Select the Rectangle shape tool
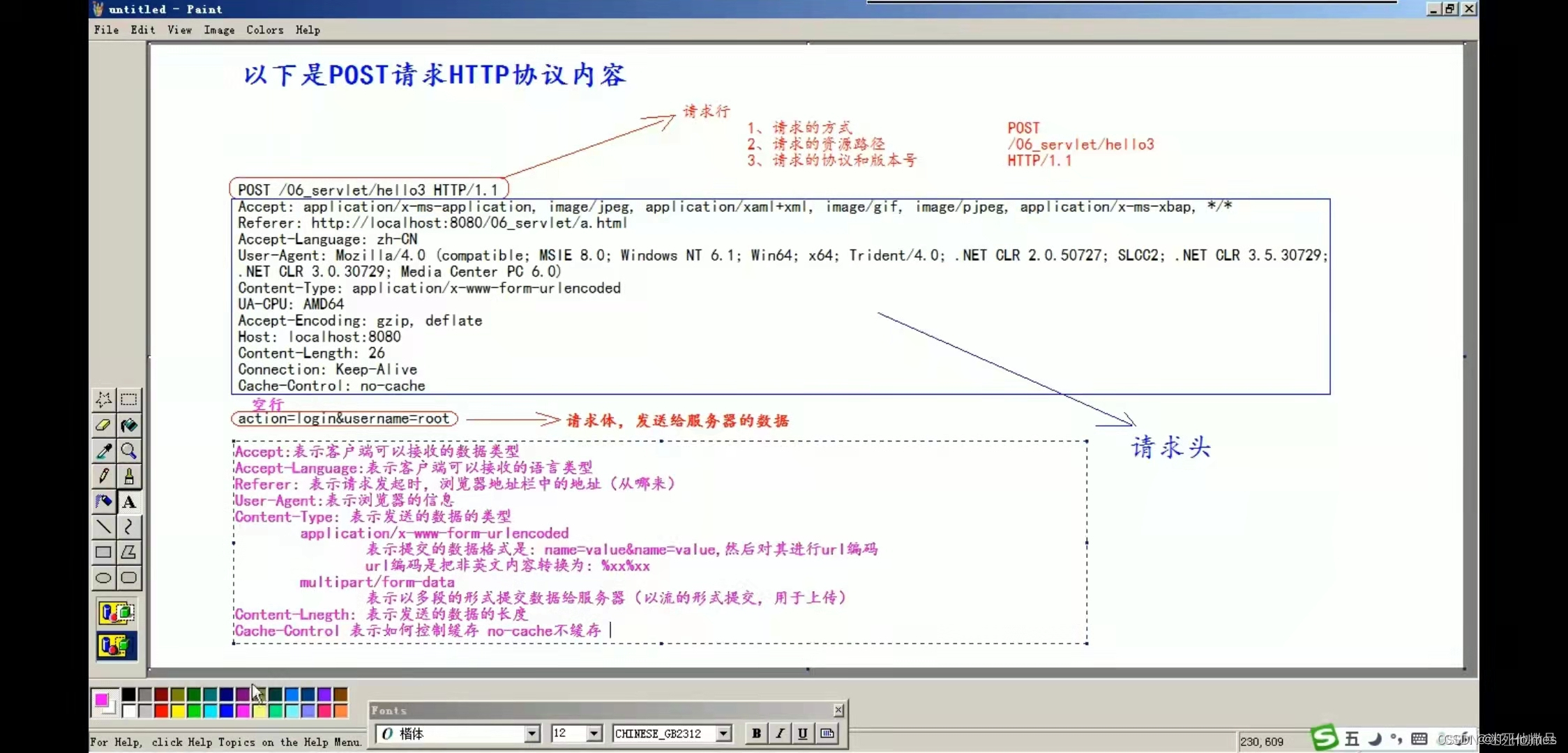Image resolution: width=1568 pixels, height=753 pixels. coord(104,552)
